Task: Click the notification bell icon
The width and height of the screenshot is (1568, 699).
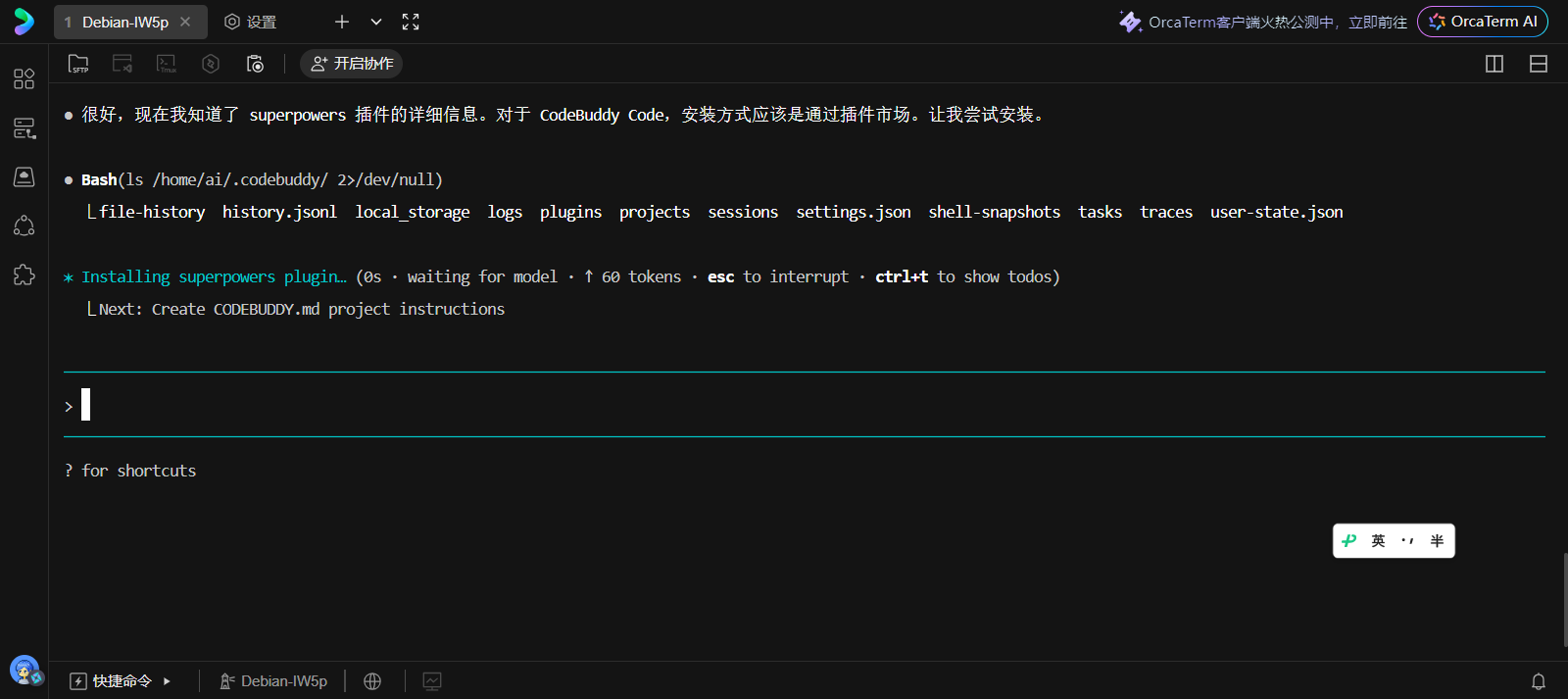Action: (x=1539, y=681)
